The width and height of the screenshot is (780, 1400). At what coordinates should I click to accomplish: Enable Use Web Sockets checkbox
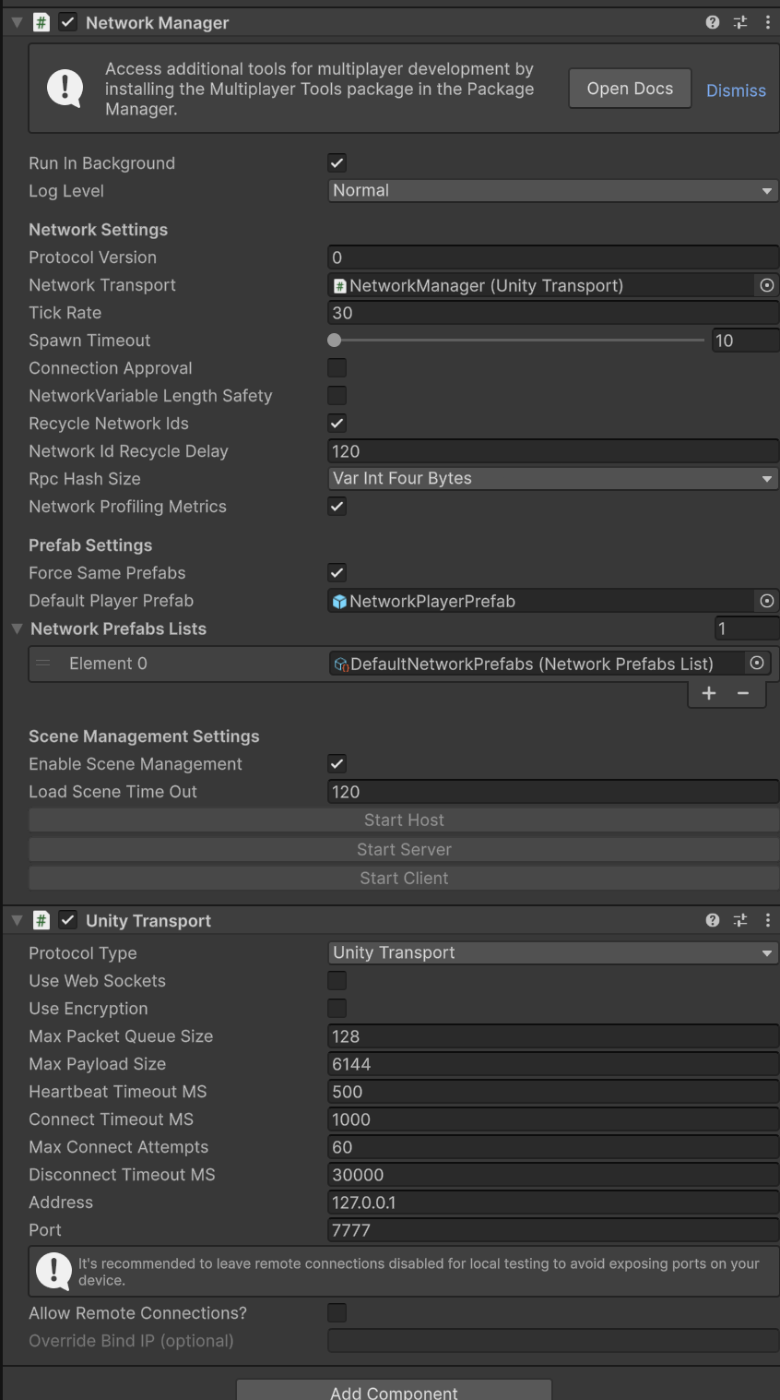click(338, 981)
